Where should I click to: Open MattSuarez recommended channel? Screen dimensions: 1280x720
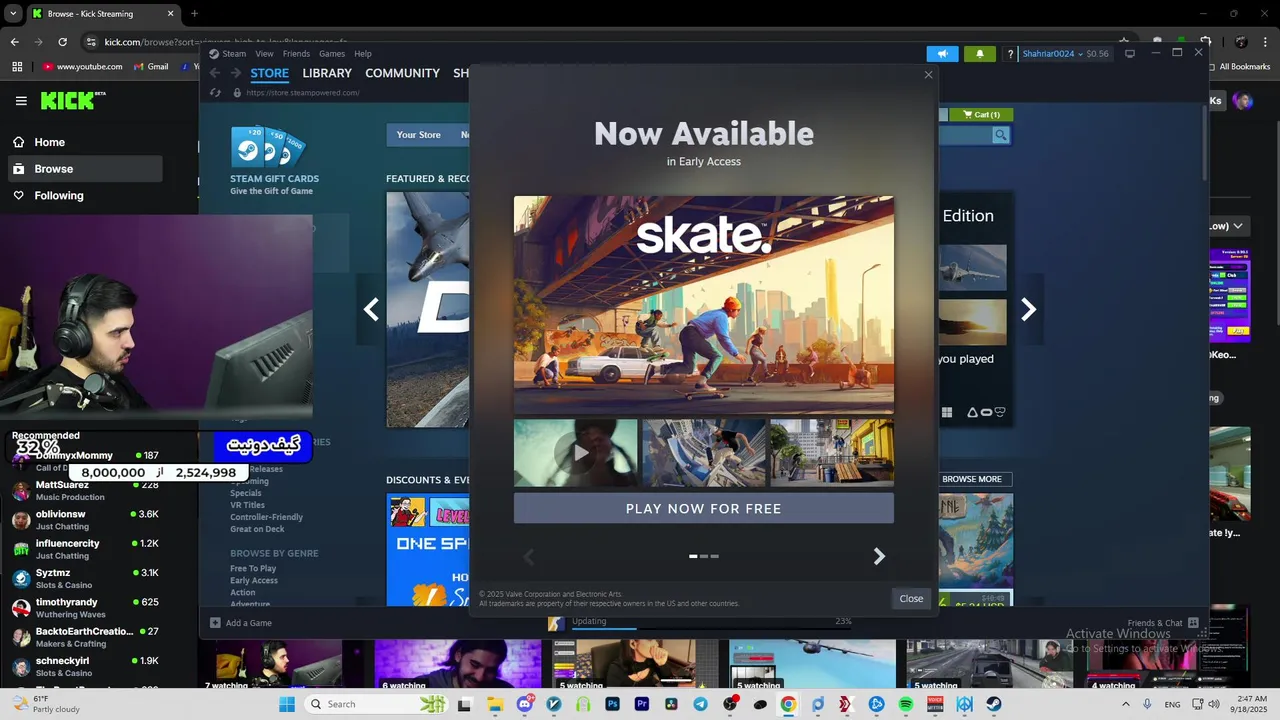(x=85, y=491)
